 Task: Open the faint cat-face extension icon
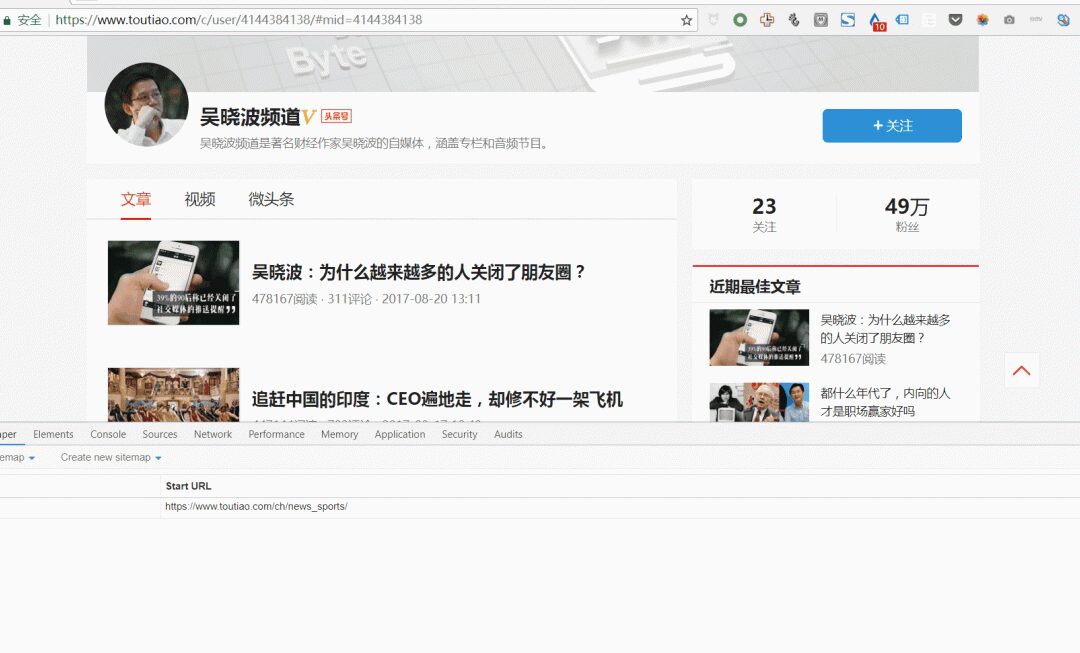713,20
